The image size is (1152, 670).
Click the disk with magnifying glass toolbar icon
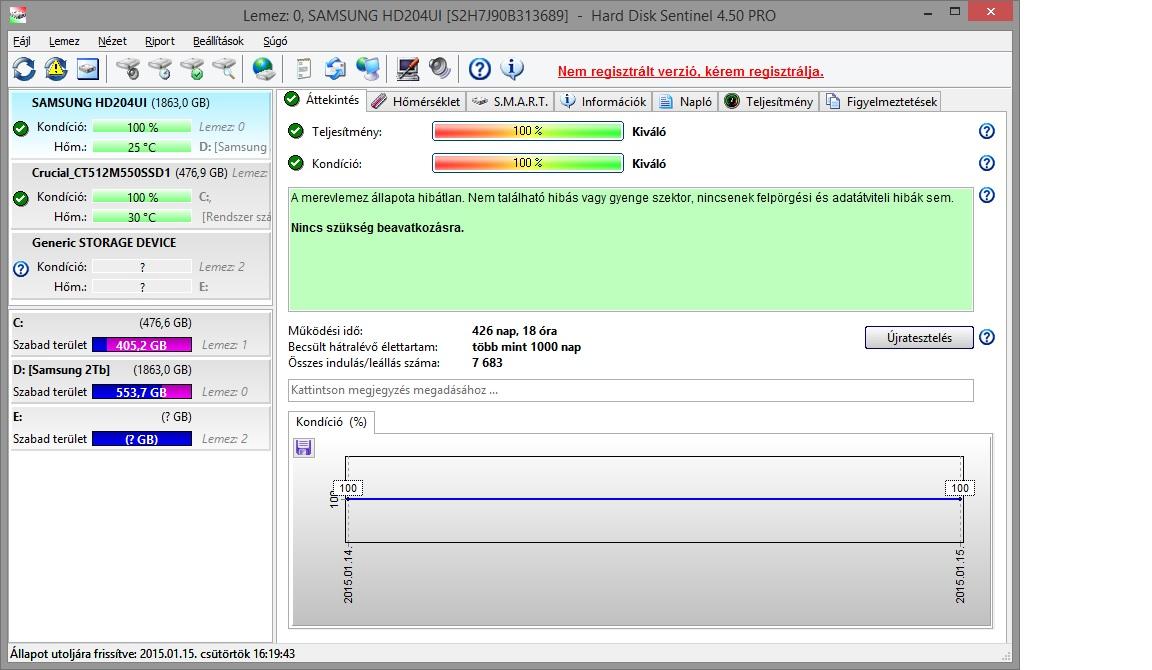tap(224, 70)
